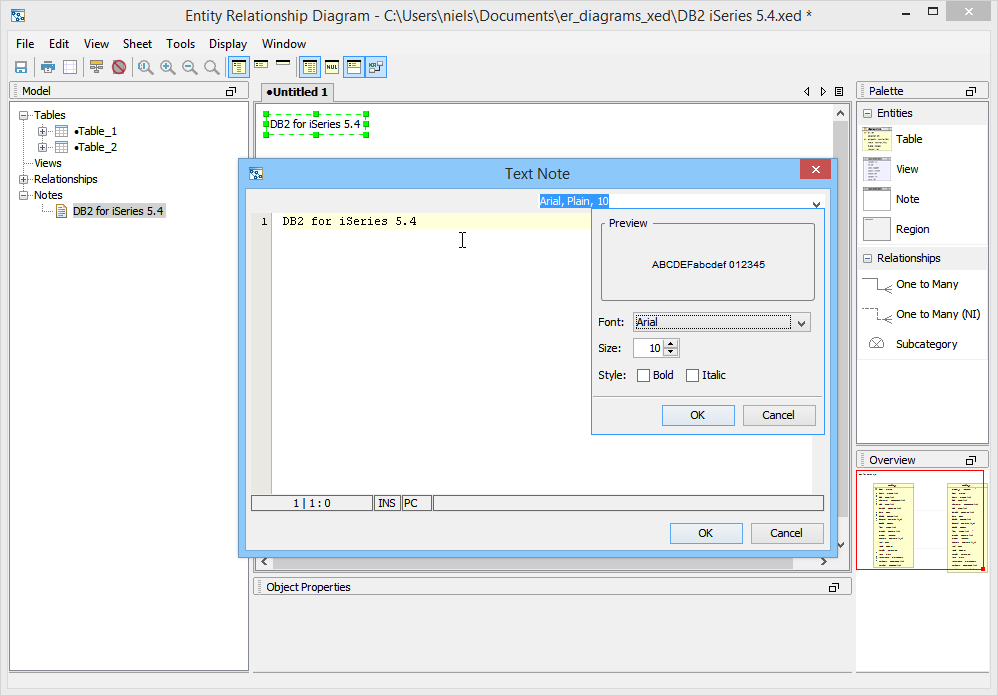Go to previous sheet tab arrow
Image resolution: width=998 pixels, height=696 pixels.
pyautogui.click(x=807, y=92)
